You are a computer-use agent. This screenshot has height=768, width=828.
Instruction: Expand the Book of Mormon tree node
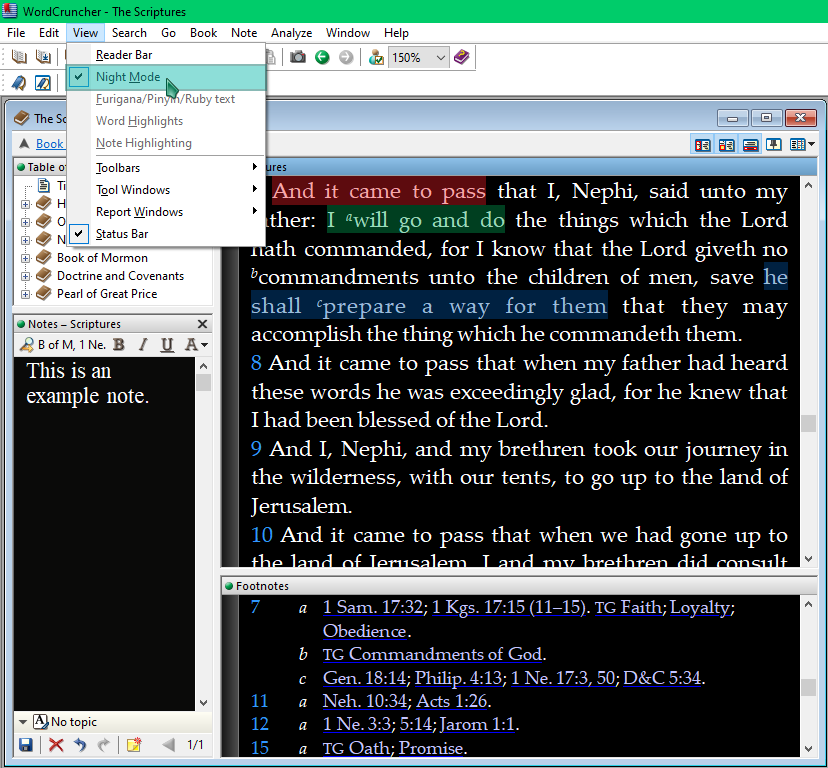25,258
